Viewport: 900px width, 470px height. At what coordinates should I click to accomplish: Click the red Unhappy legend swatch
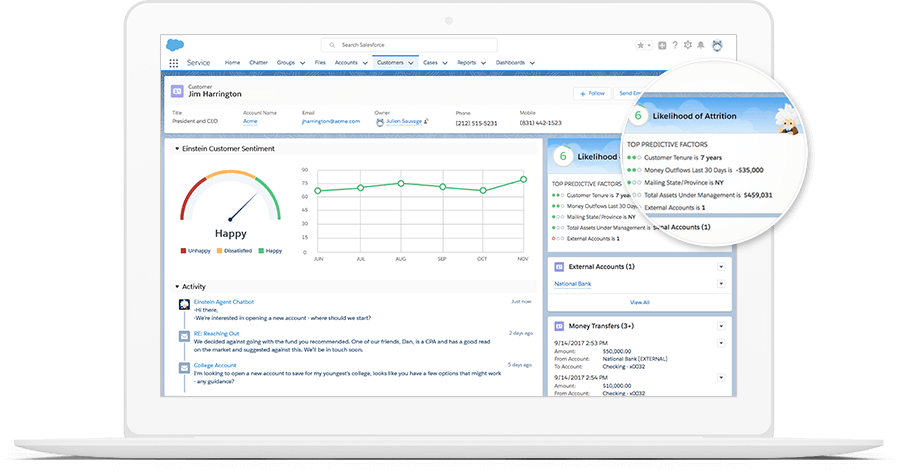click(183, 251)
